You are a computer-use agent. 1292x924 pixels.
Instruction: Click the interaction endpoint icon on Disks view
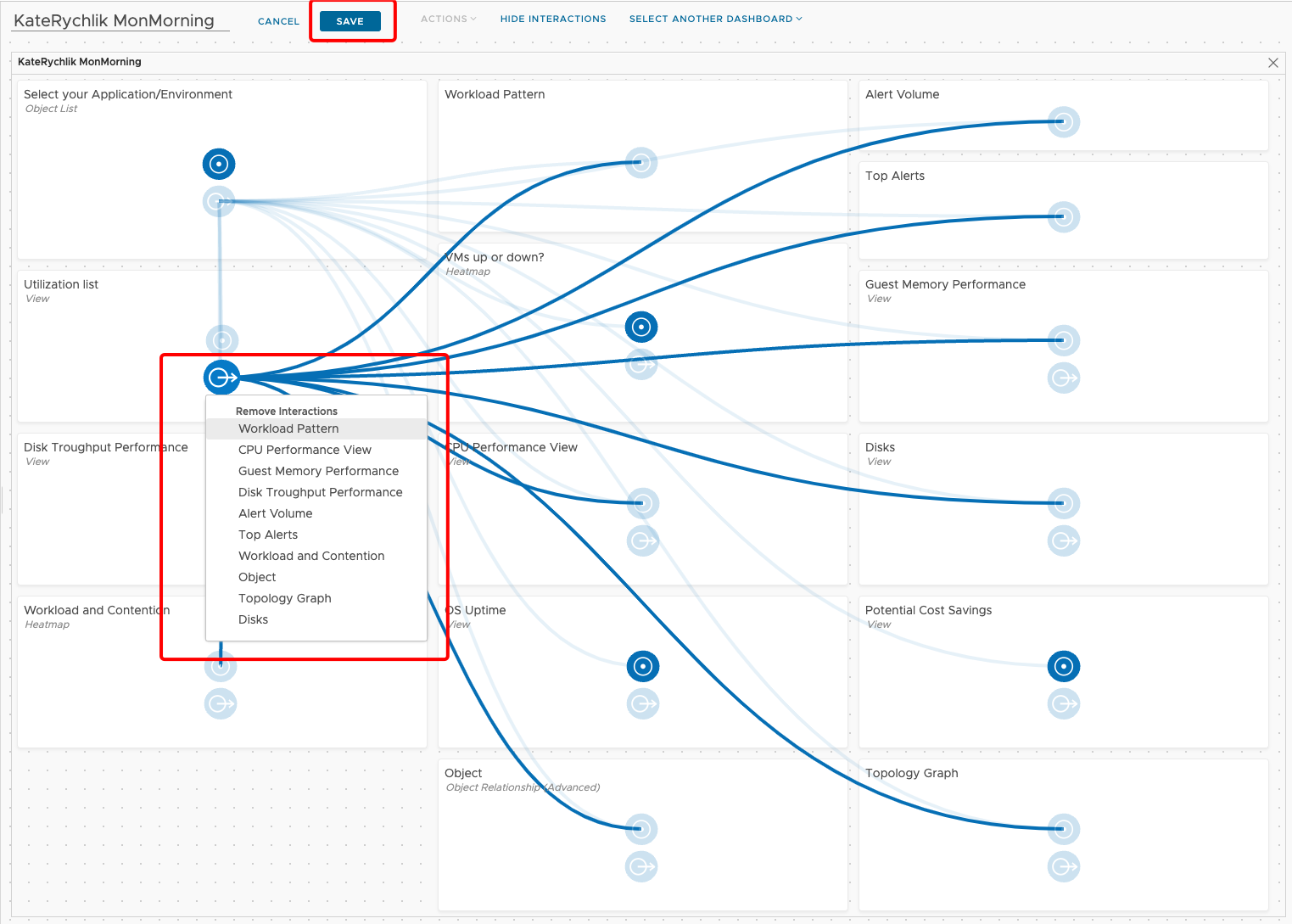tap(1063, 503)
